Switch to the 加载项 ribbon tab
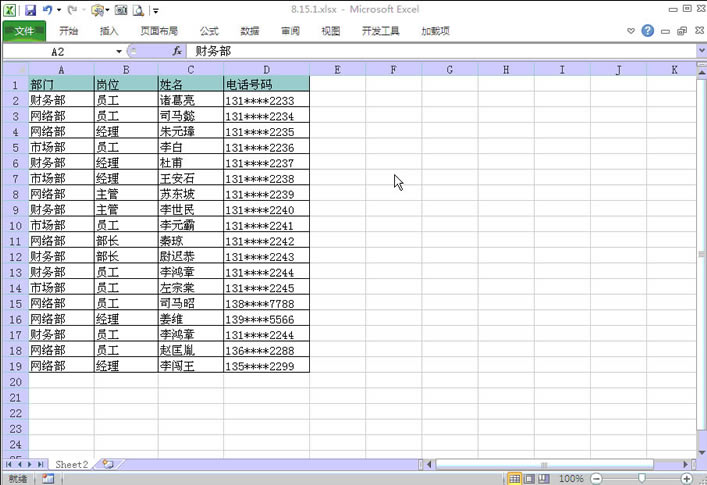This screenshot has width=707, height=485. (x=436, y=31)
